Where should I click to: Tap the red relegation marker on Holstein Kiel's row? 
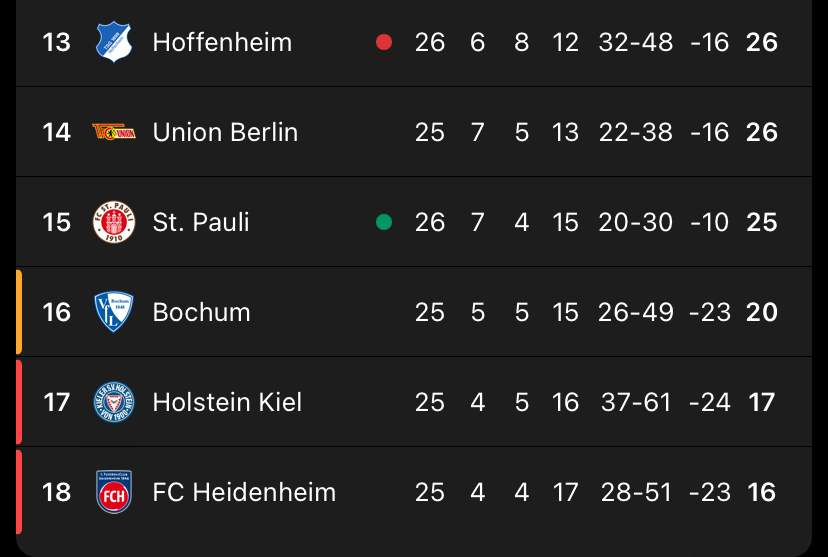[x=19, y=402]
